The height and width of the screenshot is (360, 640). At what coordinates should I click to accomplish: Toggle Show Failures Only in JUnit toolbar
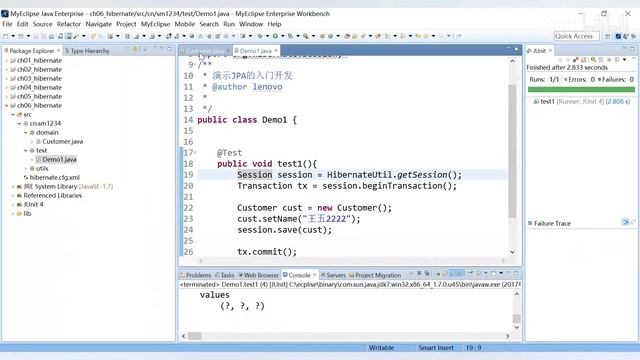pyautogui.click(x=576, y=60)
